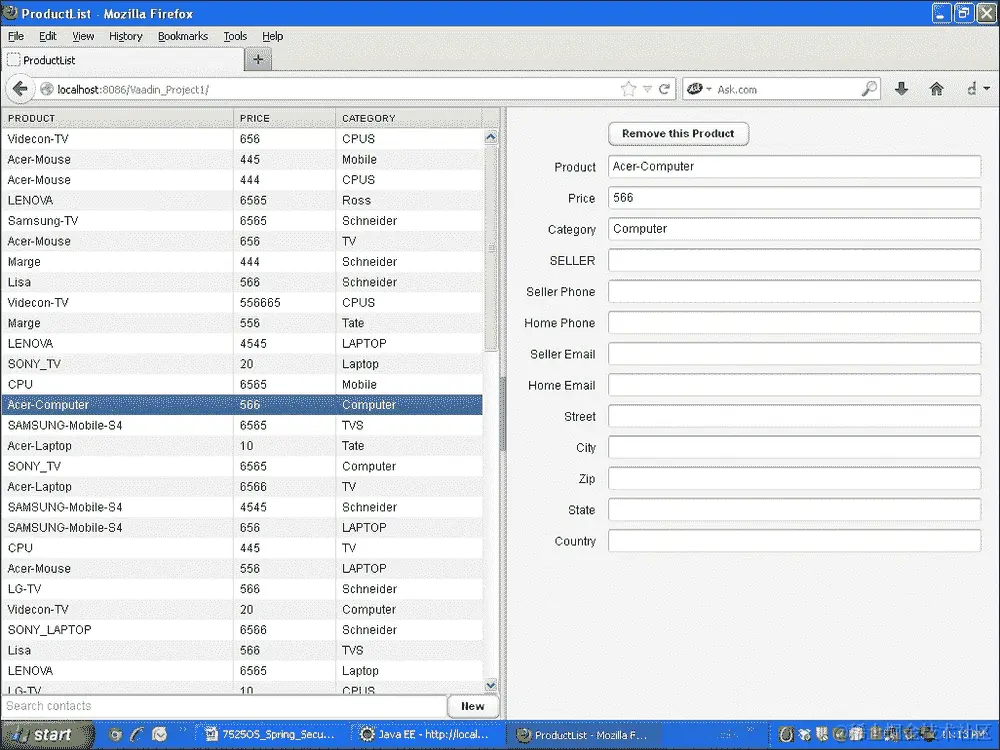Click the Seller Phone field

tap(794, 291)
